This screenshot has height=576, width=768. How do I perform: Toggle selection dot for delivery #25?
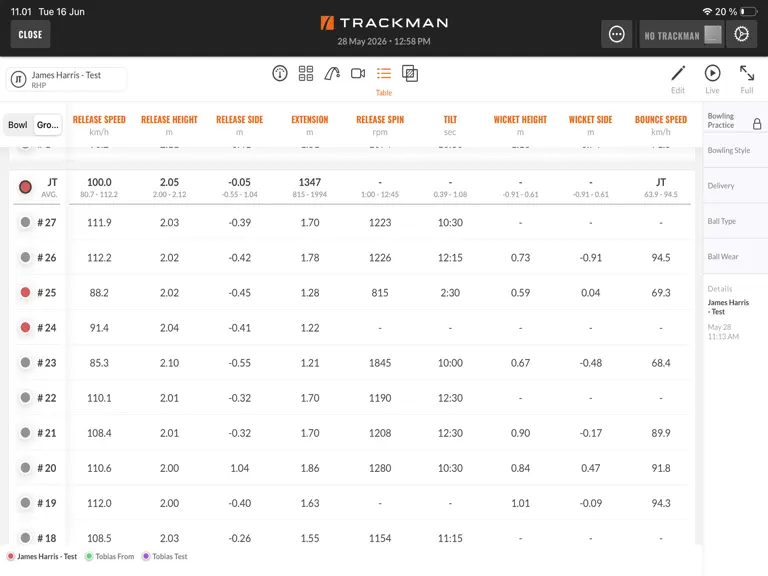(x=25, y=292)
